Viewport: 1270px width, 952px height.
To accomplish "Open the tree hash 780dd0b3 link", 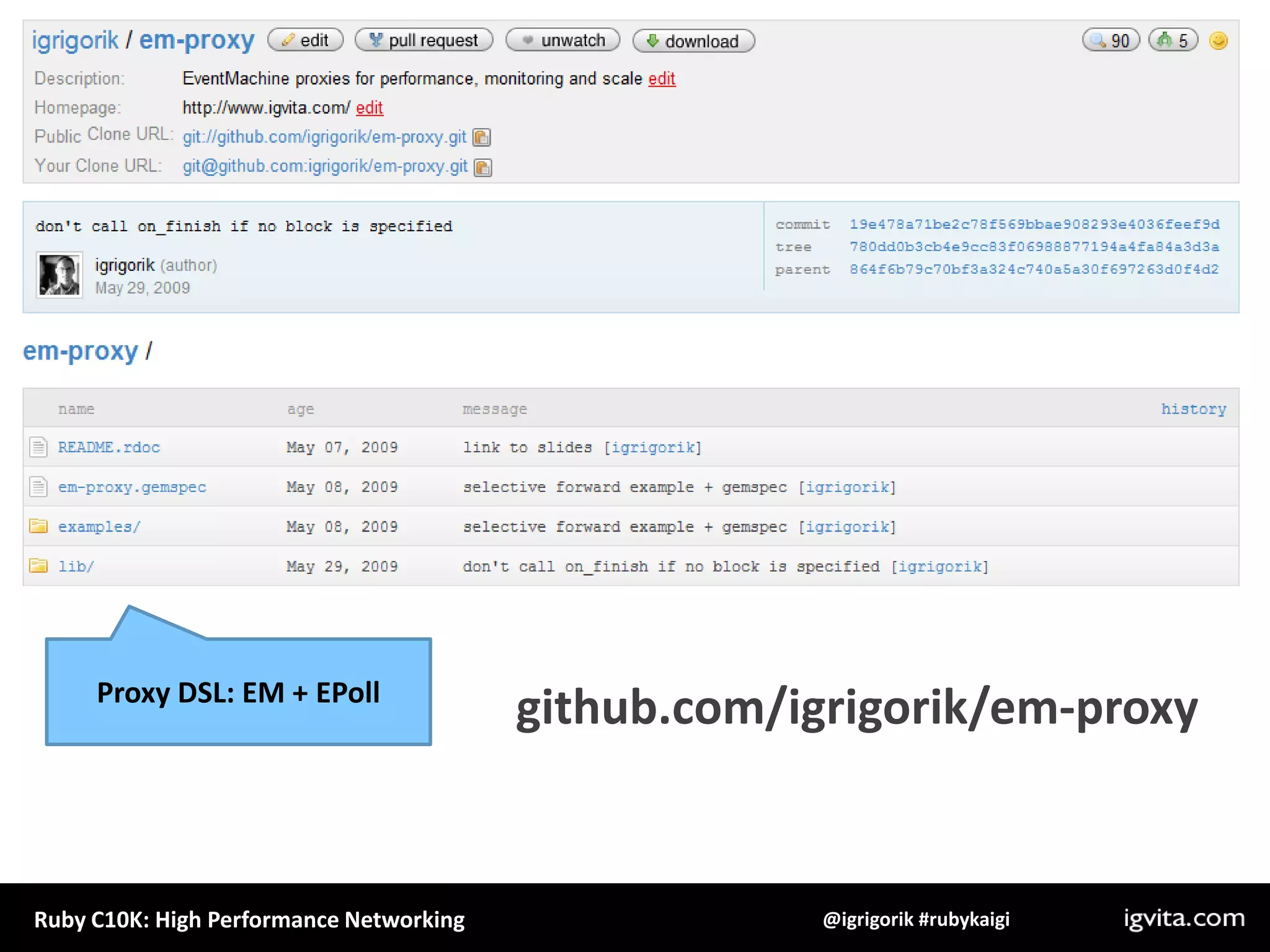I will tap(1034, 247).
